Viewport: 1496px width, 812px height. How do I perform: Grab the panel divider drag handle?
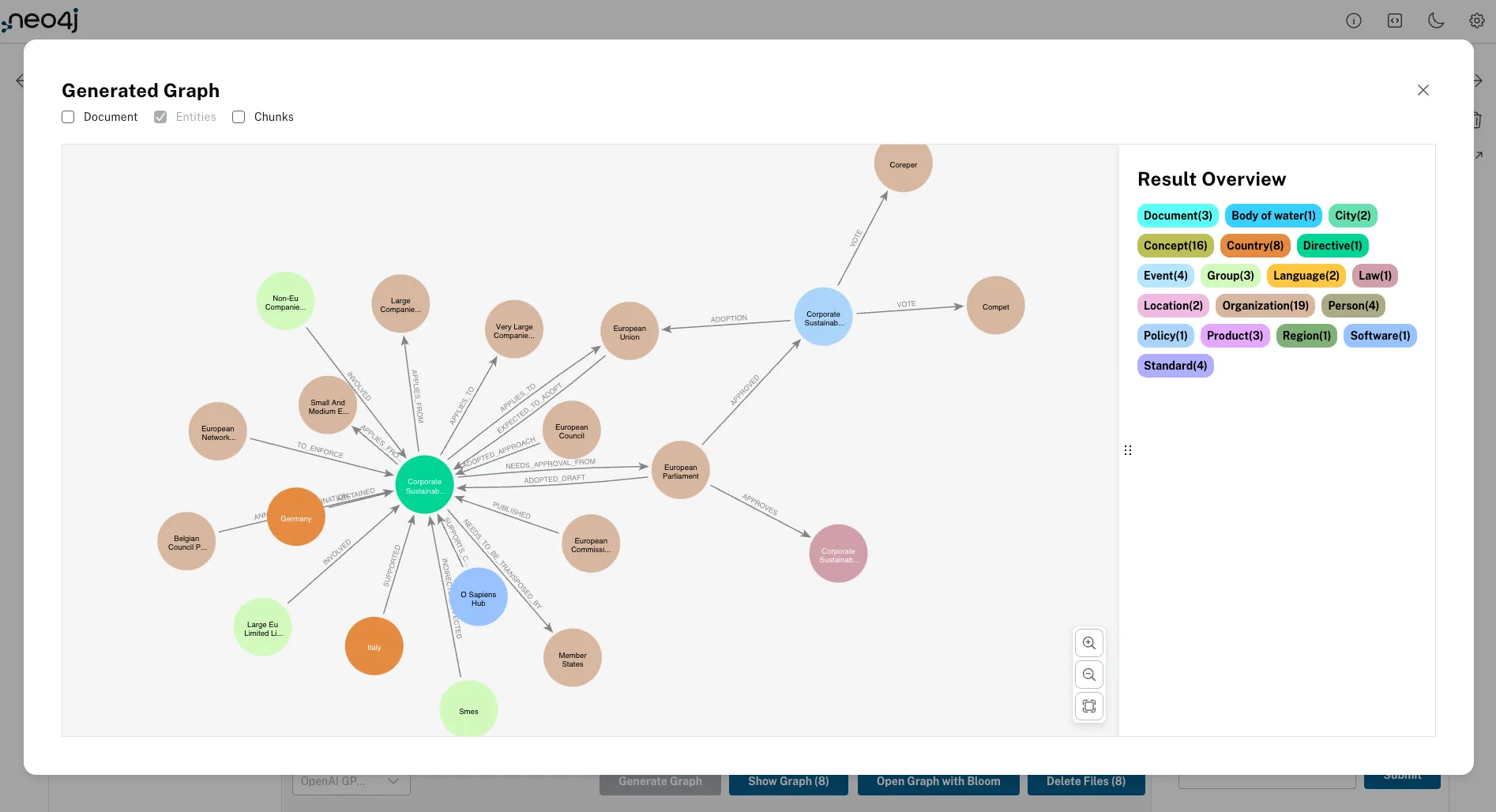pos(1128,450)
